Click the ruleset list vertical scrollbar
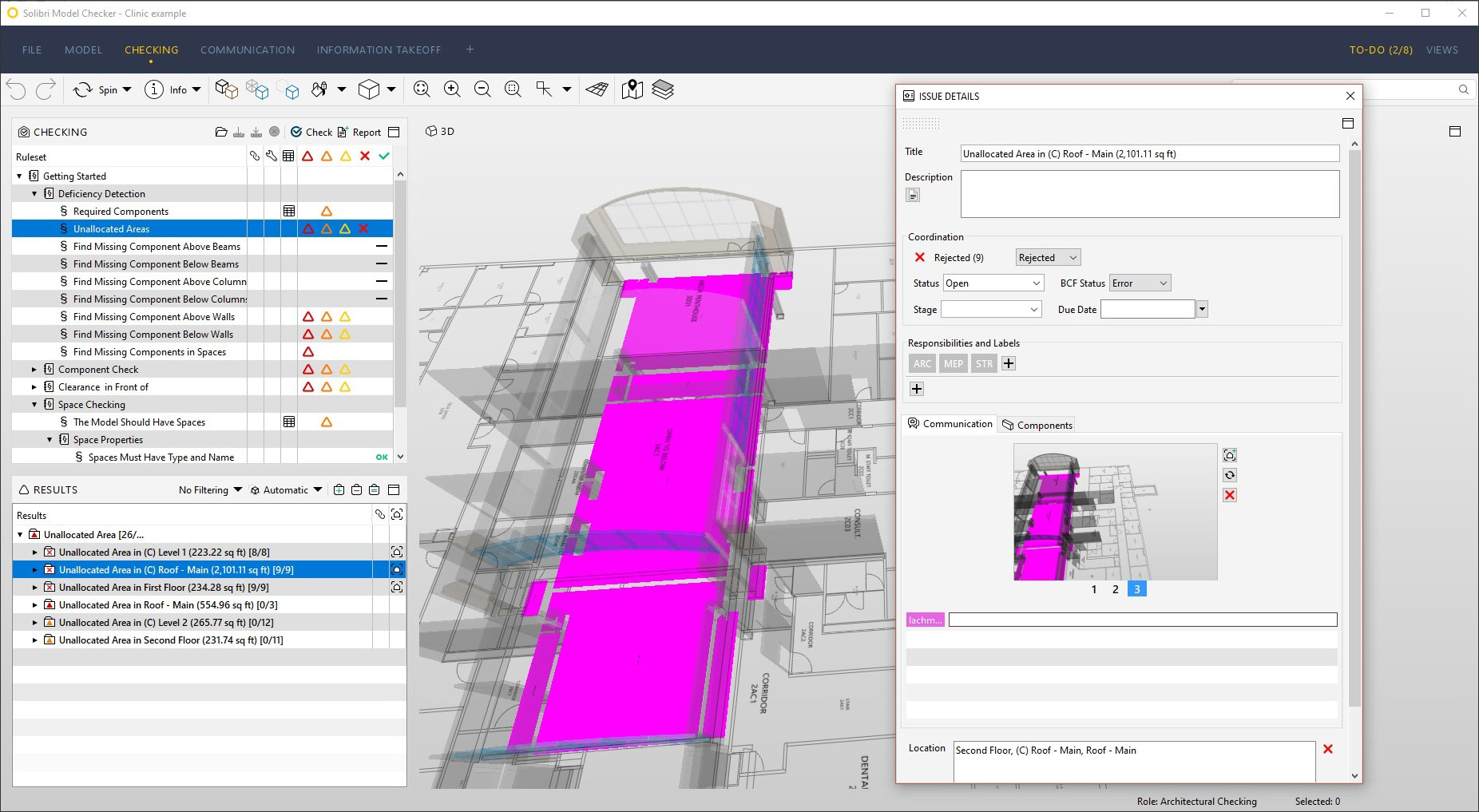 click(400, 295)
